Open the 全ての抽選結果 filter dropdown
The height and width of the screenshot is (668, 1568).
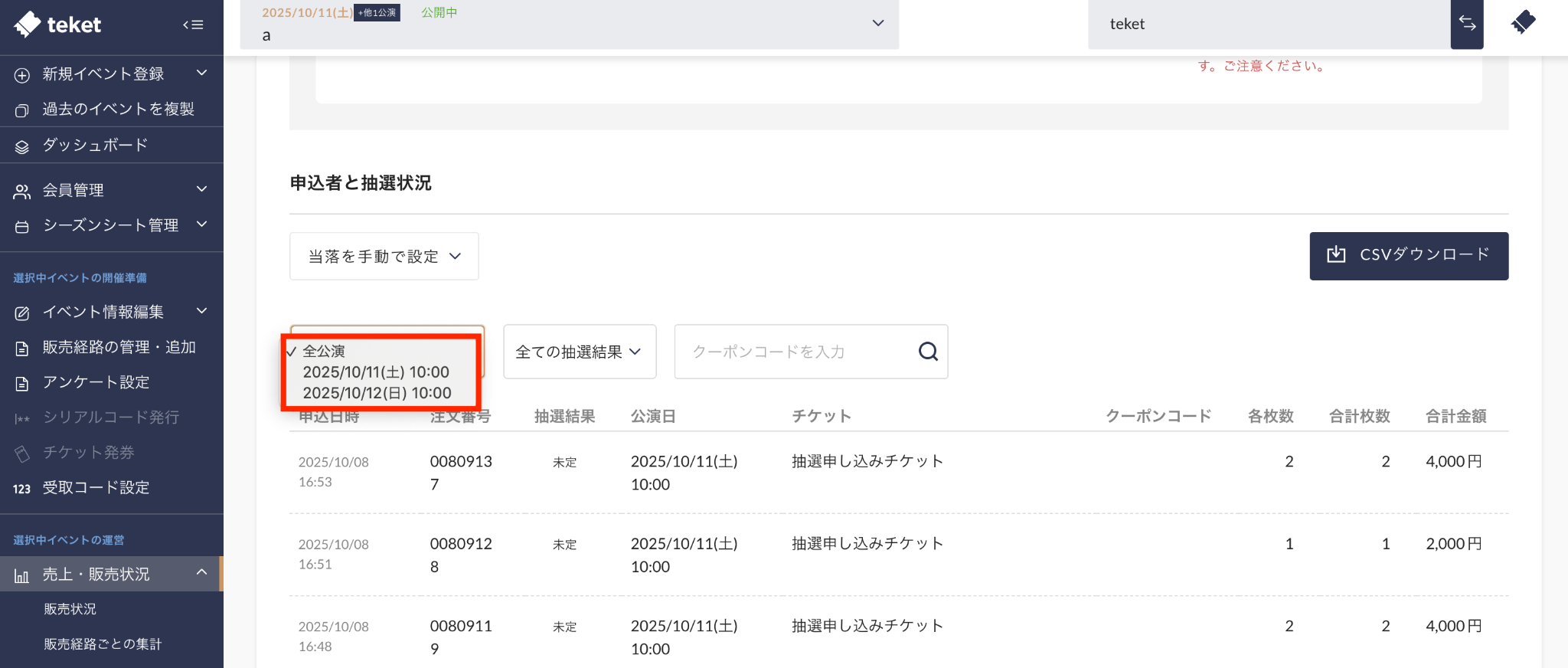tap(579, 352)
